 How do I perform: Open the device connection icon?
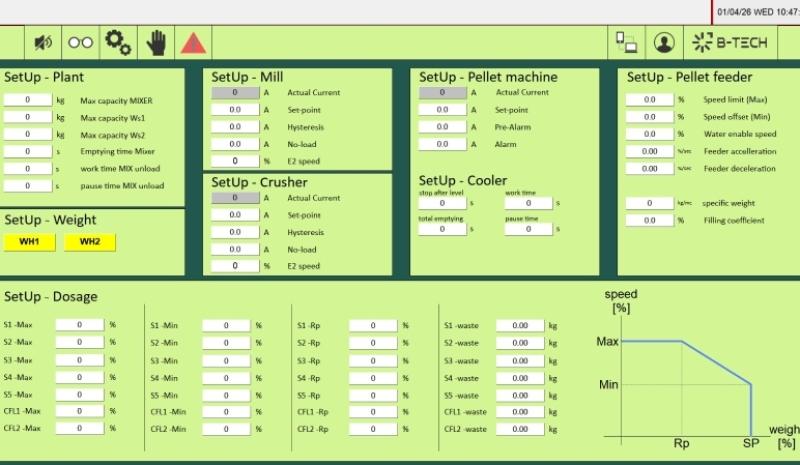(x=627, y=42)
